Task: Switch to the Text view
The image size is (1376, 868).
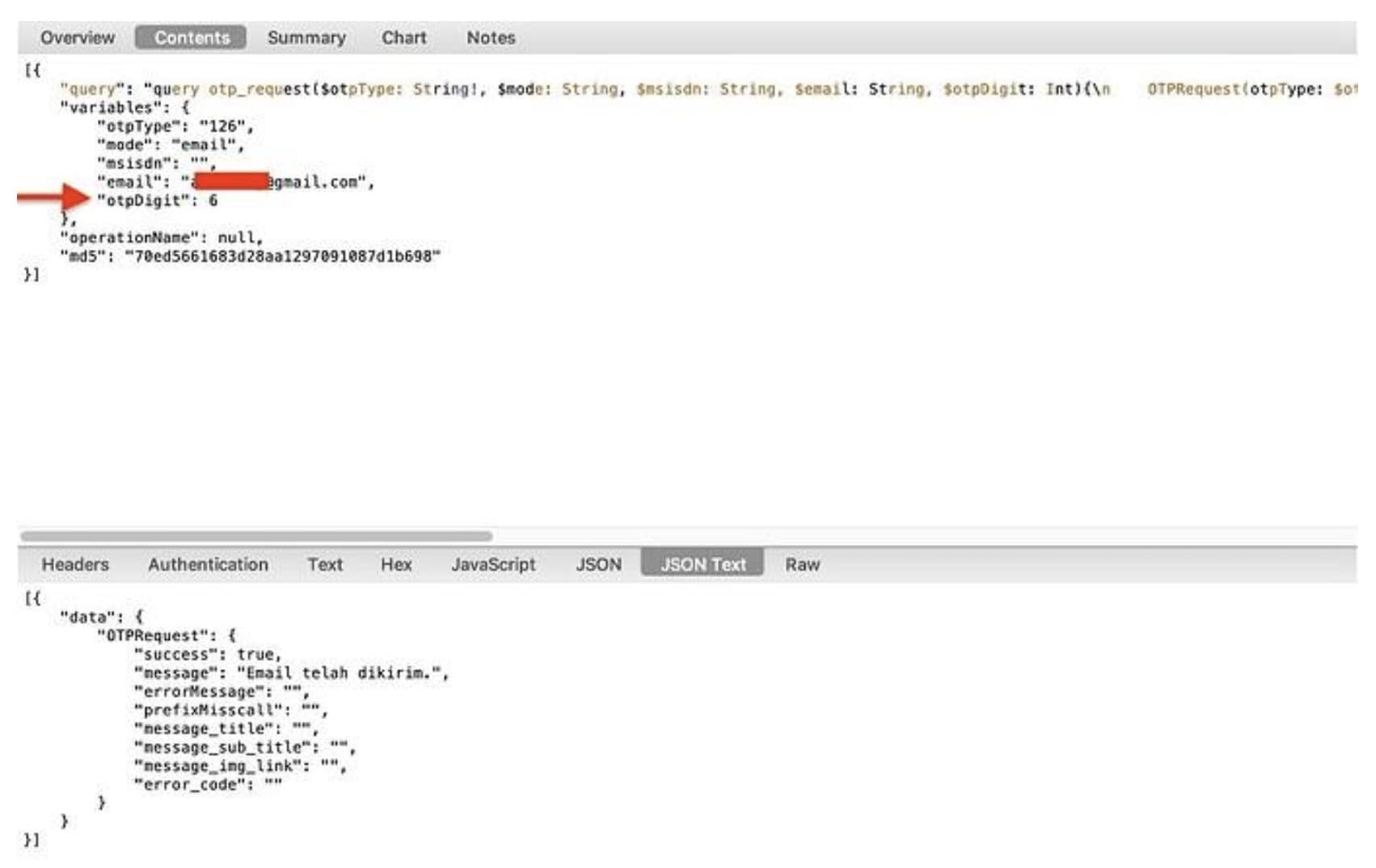Action: point(325,564)
